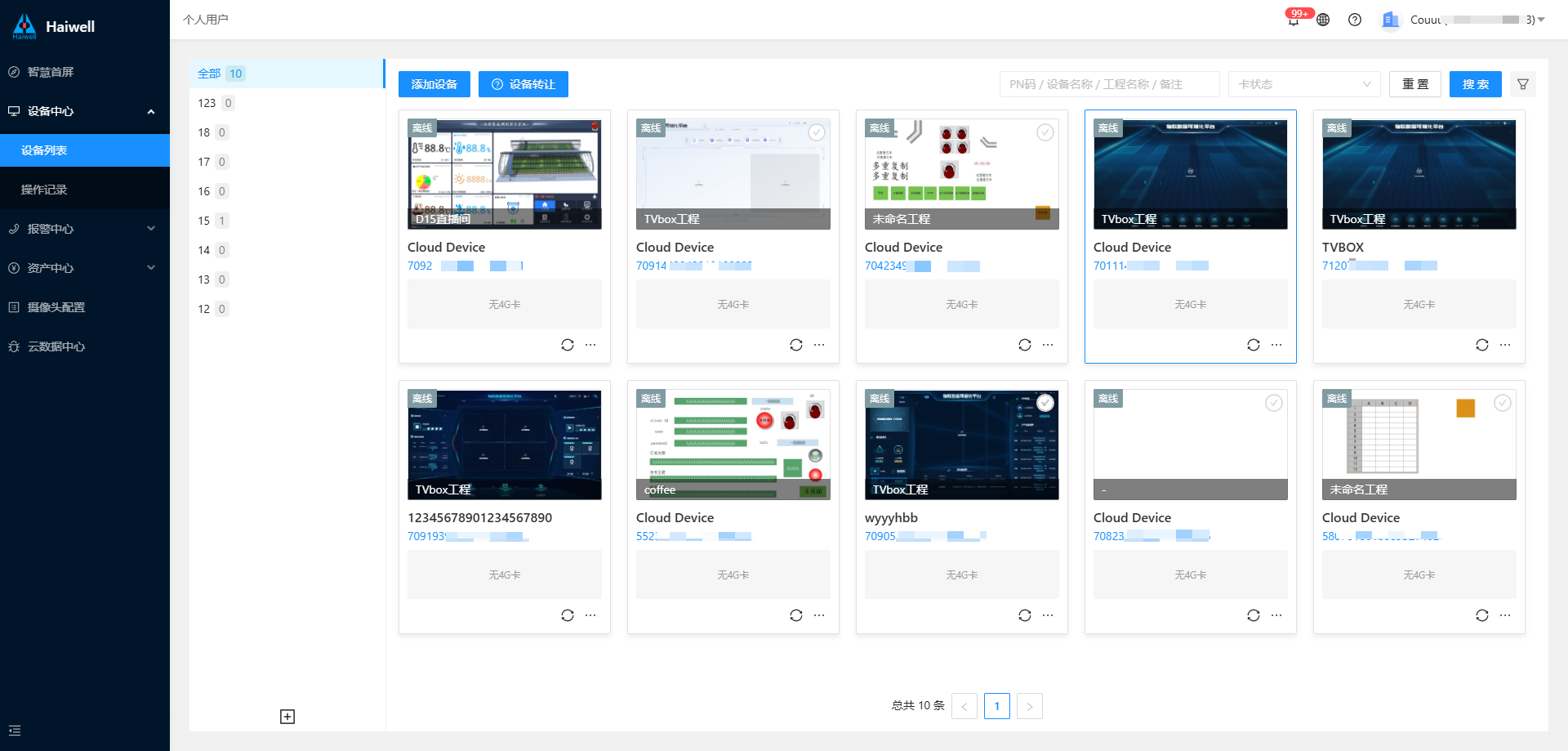Viewport: 1568px width, 751px height.
Task: Check the selection circle on the empty '-' project card
Action: (1274, 403)
